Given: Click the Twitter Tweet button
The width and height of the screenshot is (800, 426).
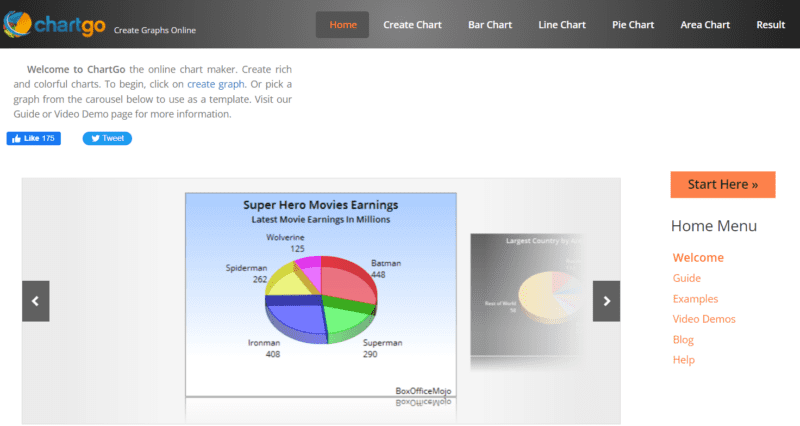Looking at the screenshot, I should [x=107, y=138].
